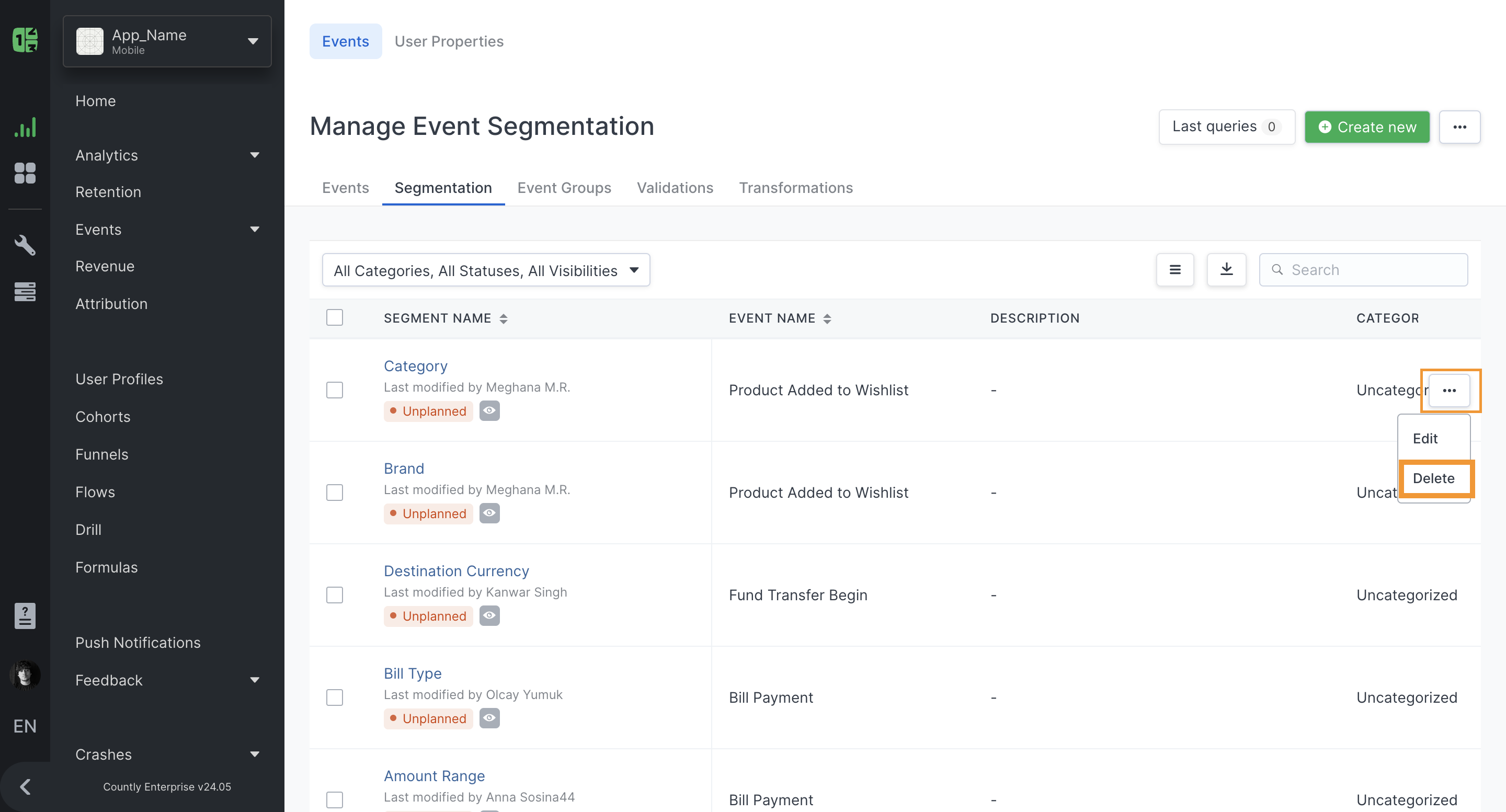Open the Transformations tab

(x=796, y=188)
